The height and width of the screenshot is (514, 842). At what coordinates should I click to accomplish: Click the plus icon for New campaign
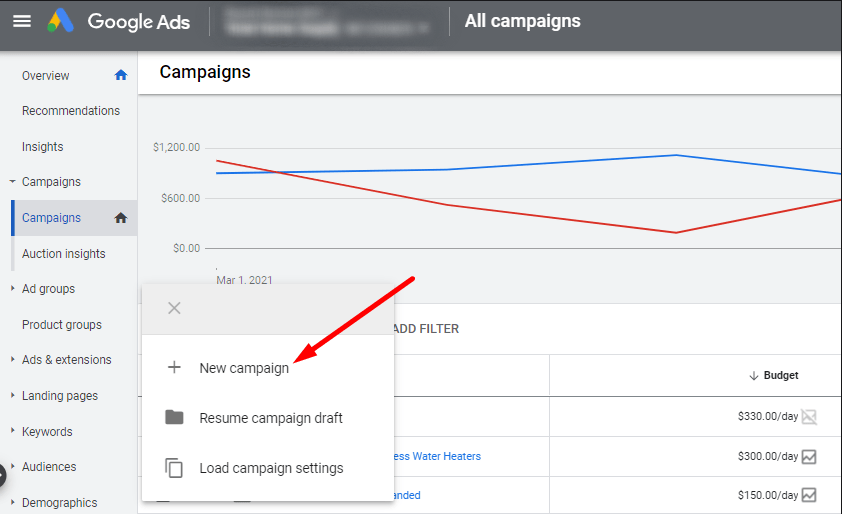click(174, 367)
